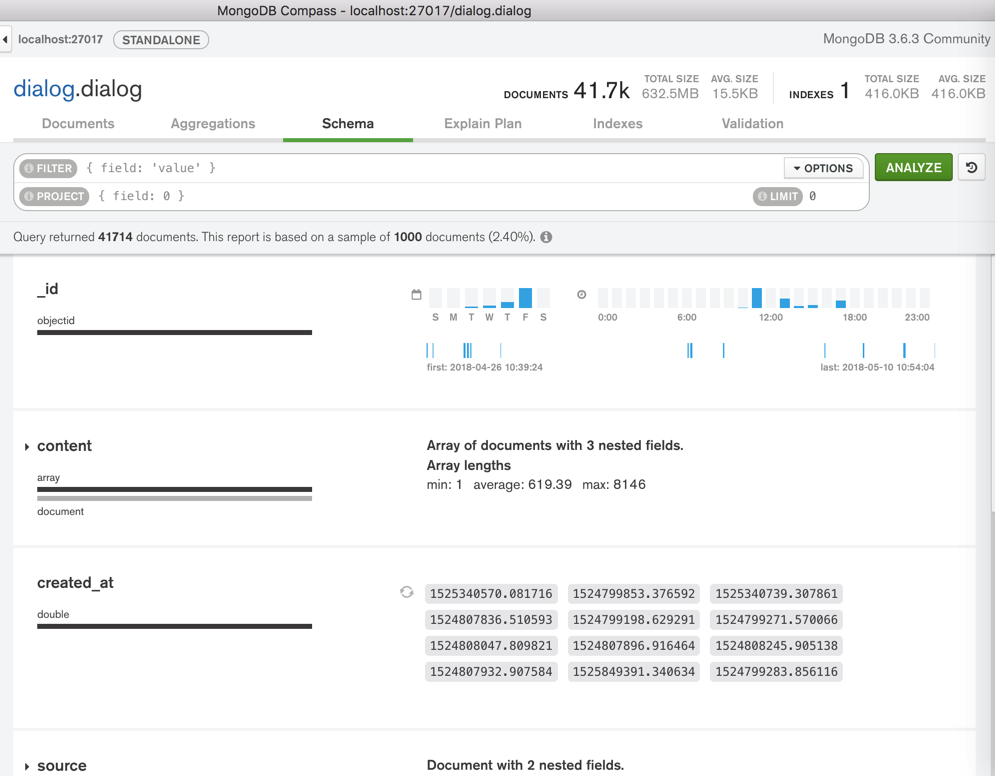Open the Validation tab
The image size is (995, 776).
pos(753,124)
